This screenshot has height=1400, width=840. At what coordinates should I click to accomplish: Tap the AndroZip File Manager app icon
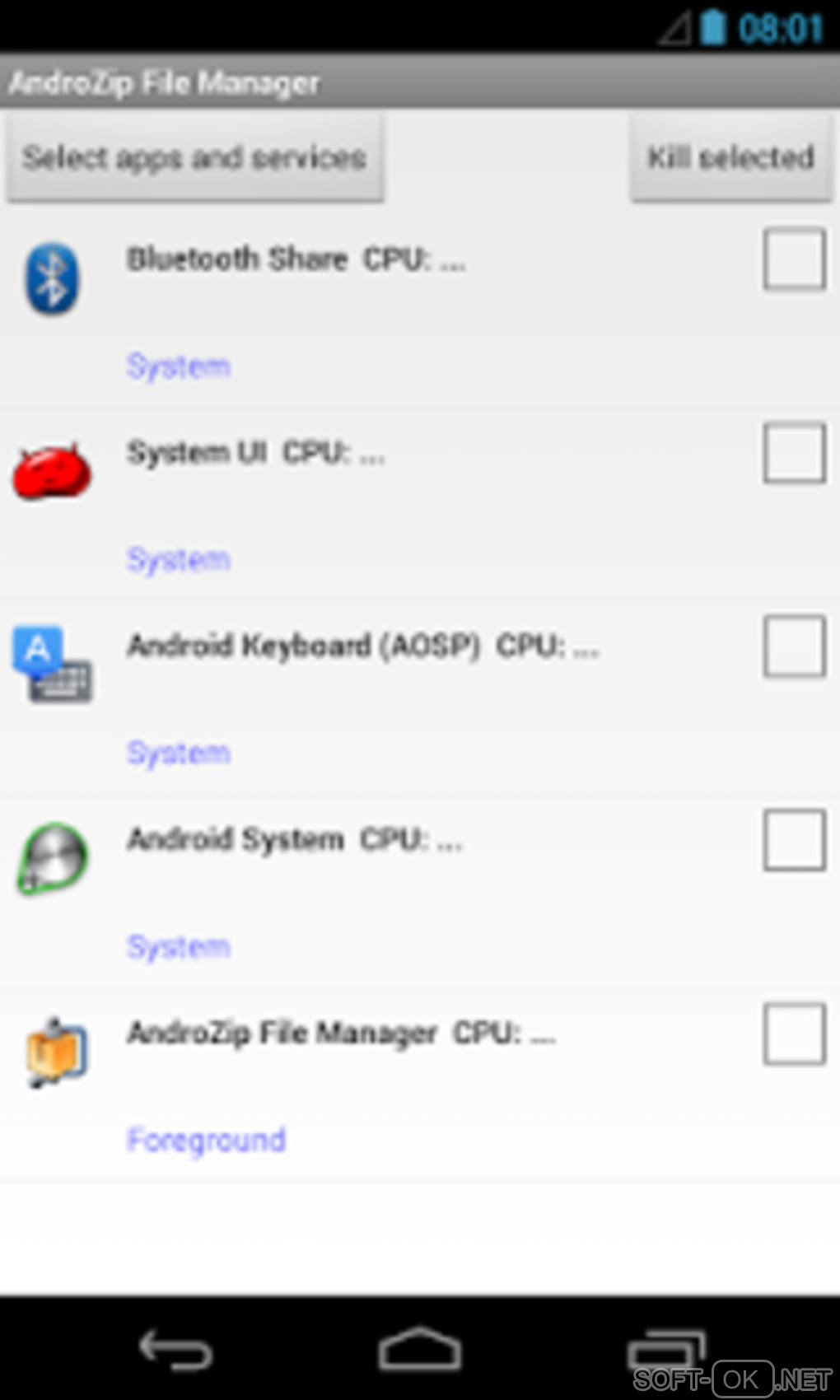click(x=55, y=1052)
